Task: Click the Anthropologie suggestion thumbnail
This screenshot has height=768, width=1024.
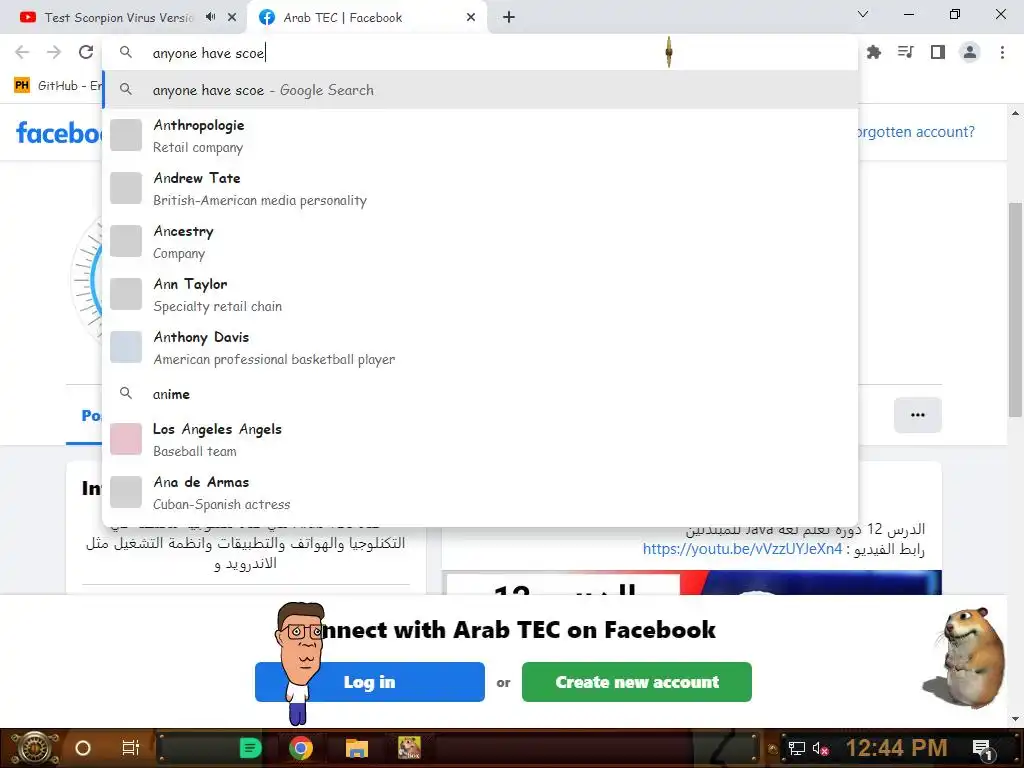Action: coord(126,135)
